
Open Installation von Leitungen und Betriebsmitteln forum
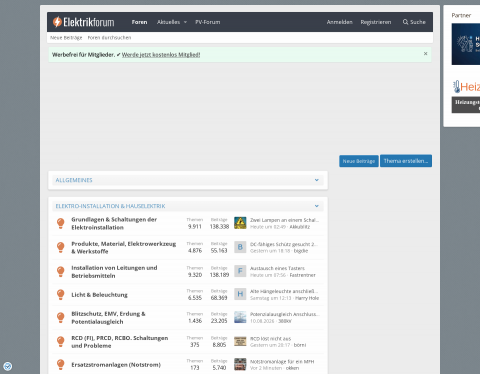coord(114,272)
